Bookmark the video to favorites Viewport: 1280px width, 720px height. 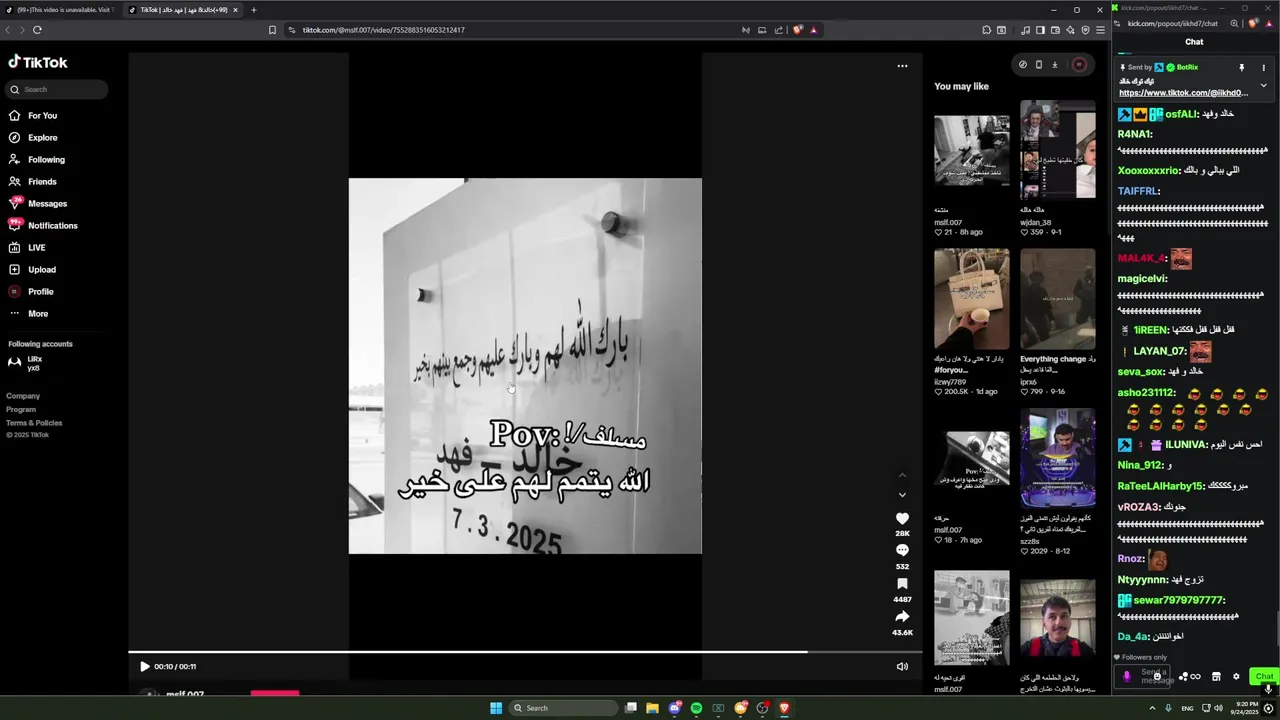point(902,584)
